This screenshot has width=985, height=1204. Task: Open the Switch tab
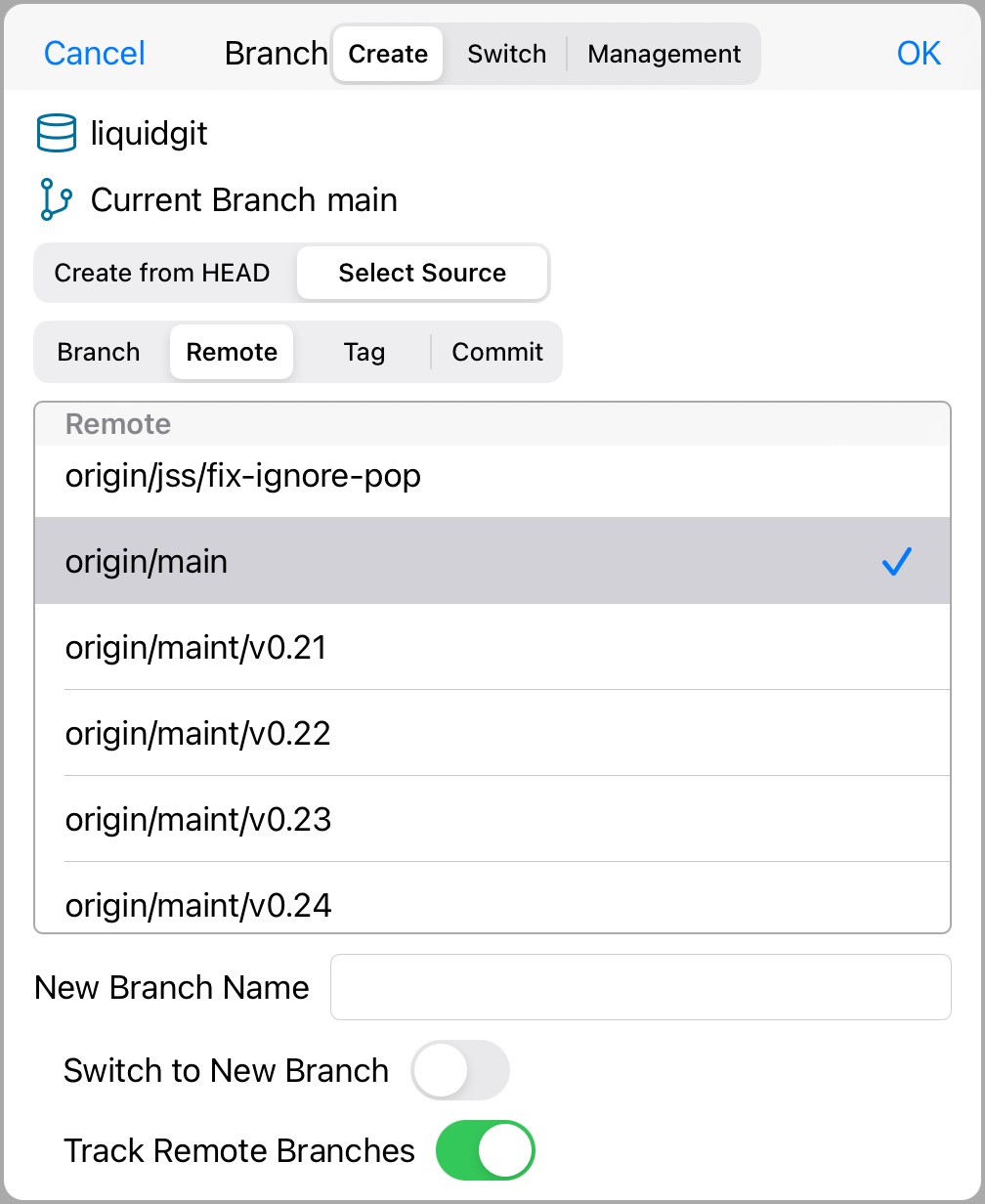pyautogui.click(x=506, y=54)
